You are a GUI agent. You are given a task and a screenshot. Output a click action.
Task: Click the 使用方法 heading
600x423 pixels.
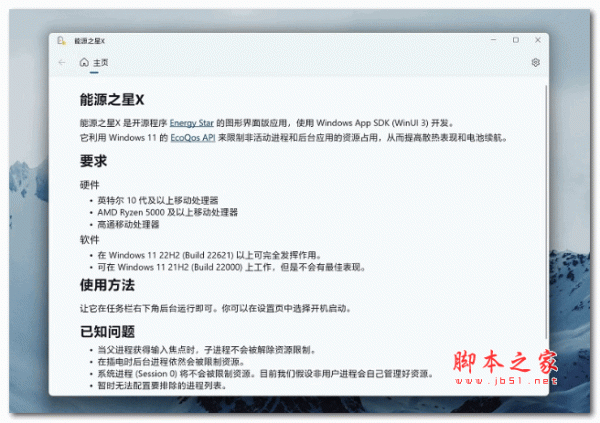[107, 285]
